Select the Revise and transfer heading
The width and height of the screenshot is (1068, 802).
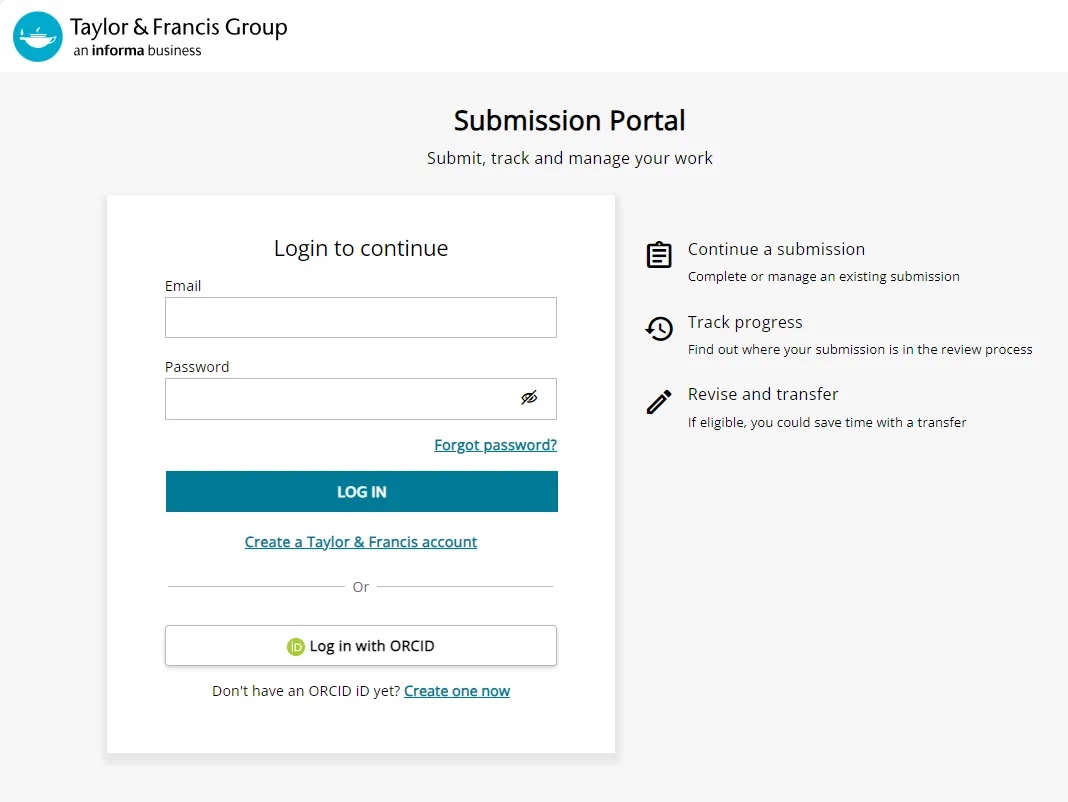(x=763, y=394)
